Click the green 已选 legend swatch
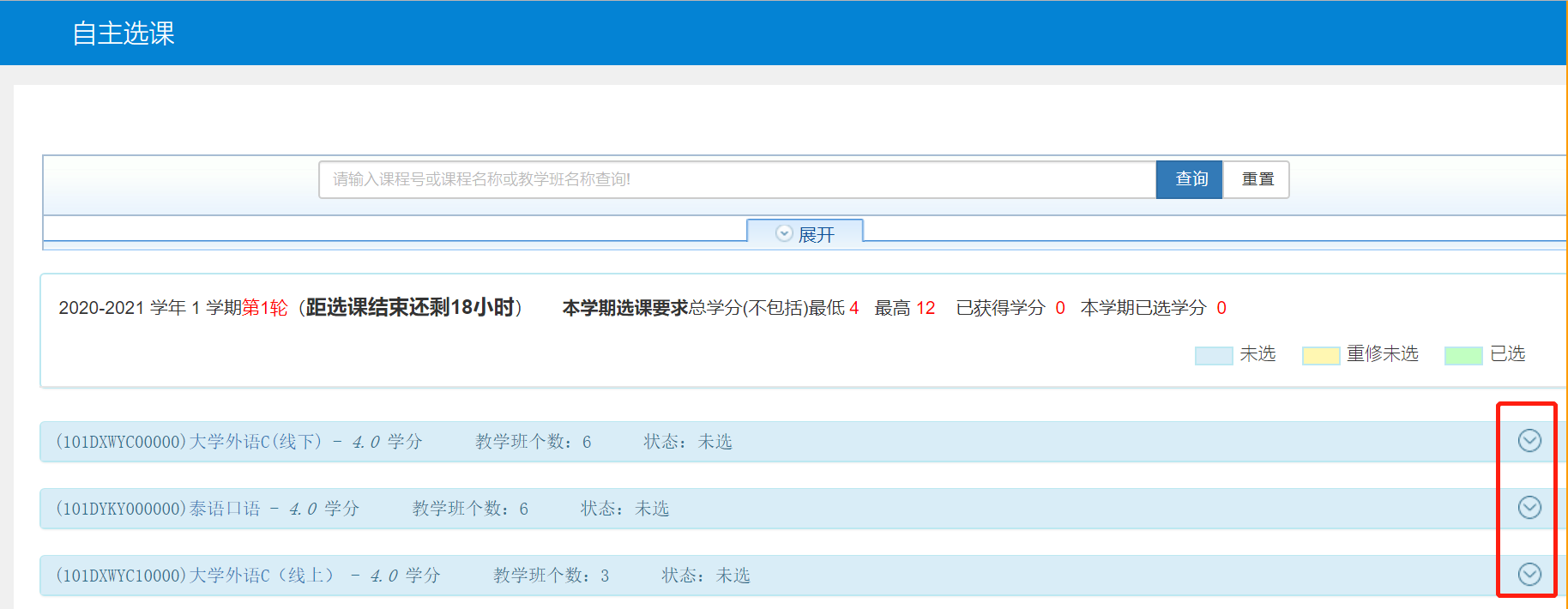This screenshot has height=609, width=1568. click(1462, 355)
